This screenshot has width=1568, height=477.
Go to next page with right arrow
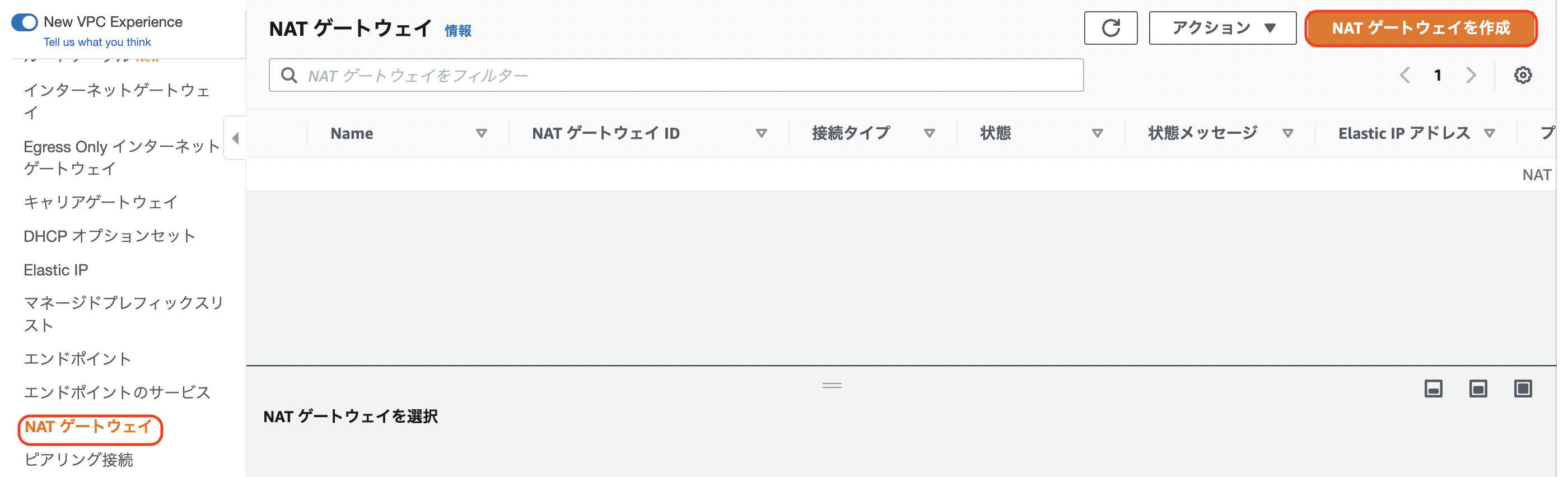tap(1471, 75)
